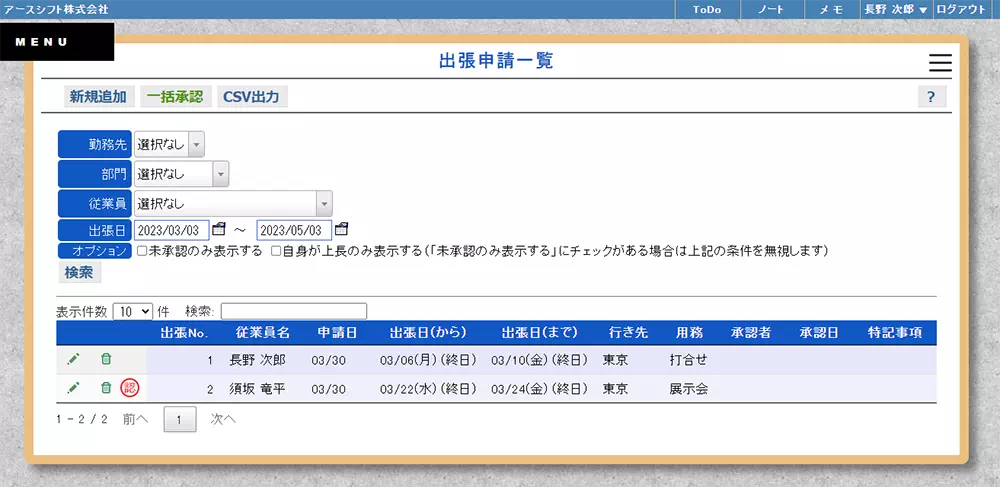Click the 展示会 purpose cell
The width and height of the screenshot is (1000, 487).
click(688, 388)
